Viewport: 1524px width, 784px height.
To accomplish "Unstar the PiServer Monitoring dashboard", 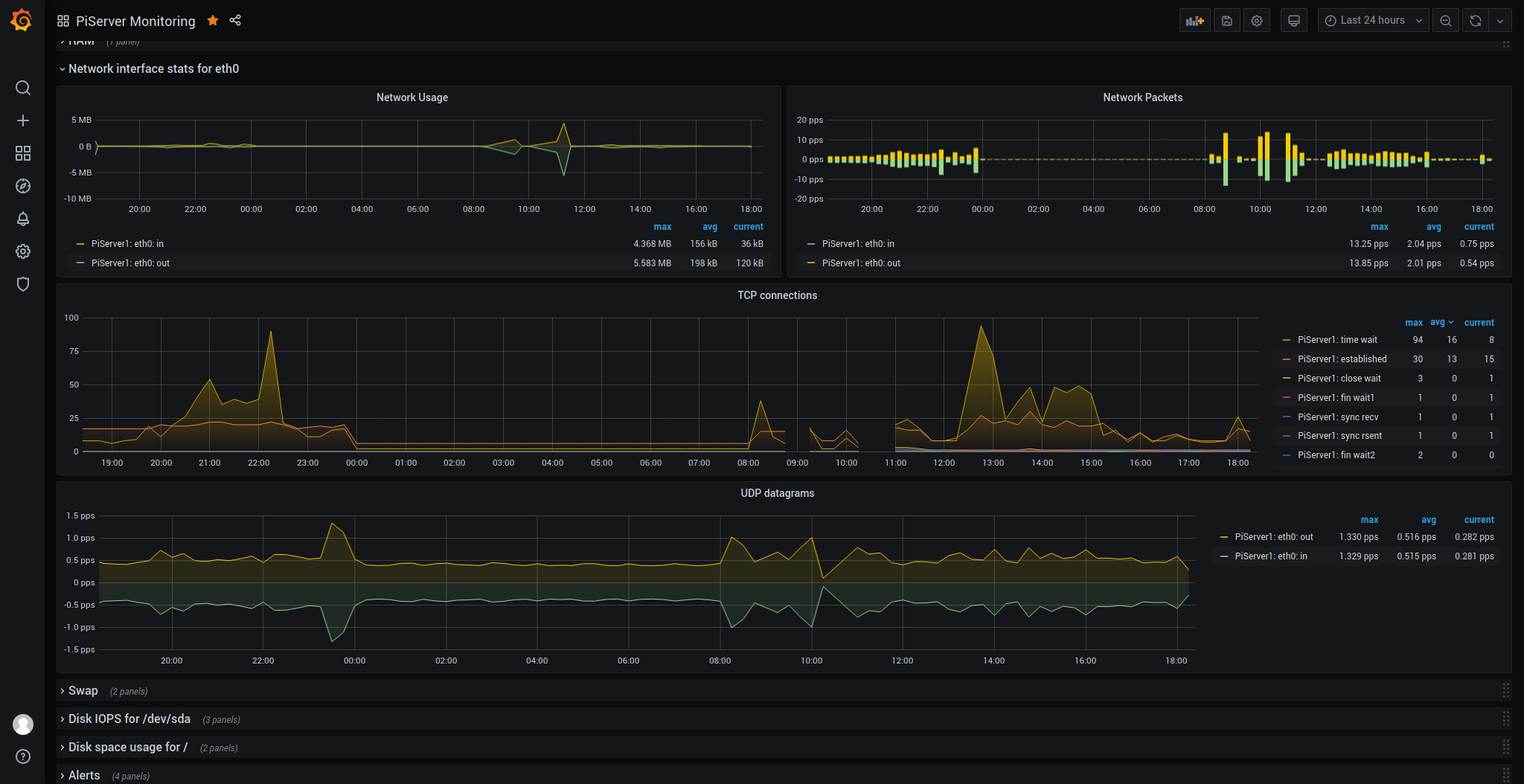I will tap(213, 20).
